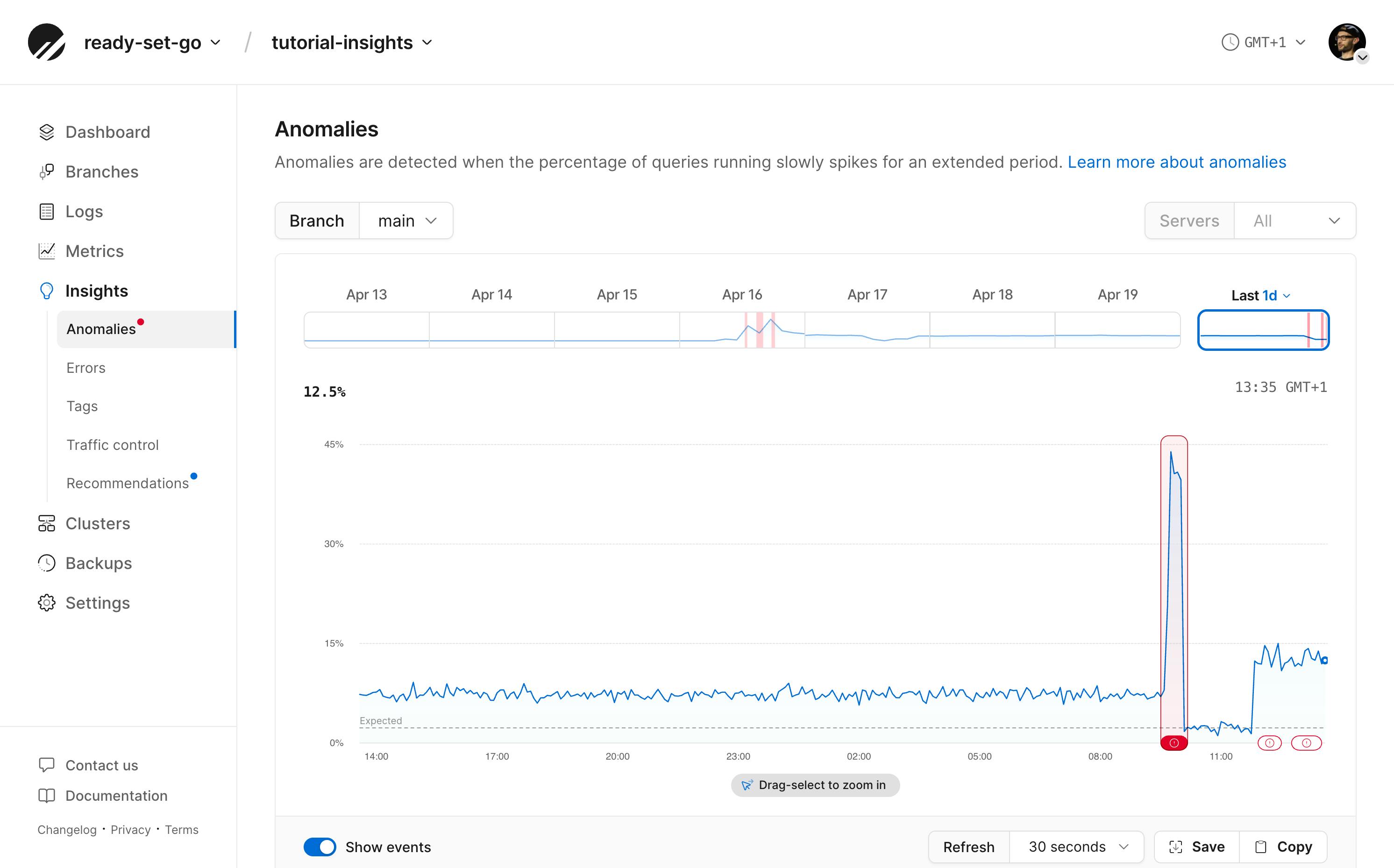Image resolution: width=1394 pixels, height=868 pixels.
Task: Select the Apr 19 day segment
Action: tap(1117, 329)
